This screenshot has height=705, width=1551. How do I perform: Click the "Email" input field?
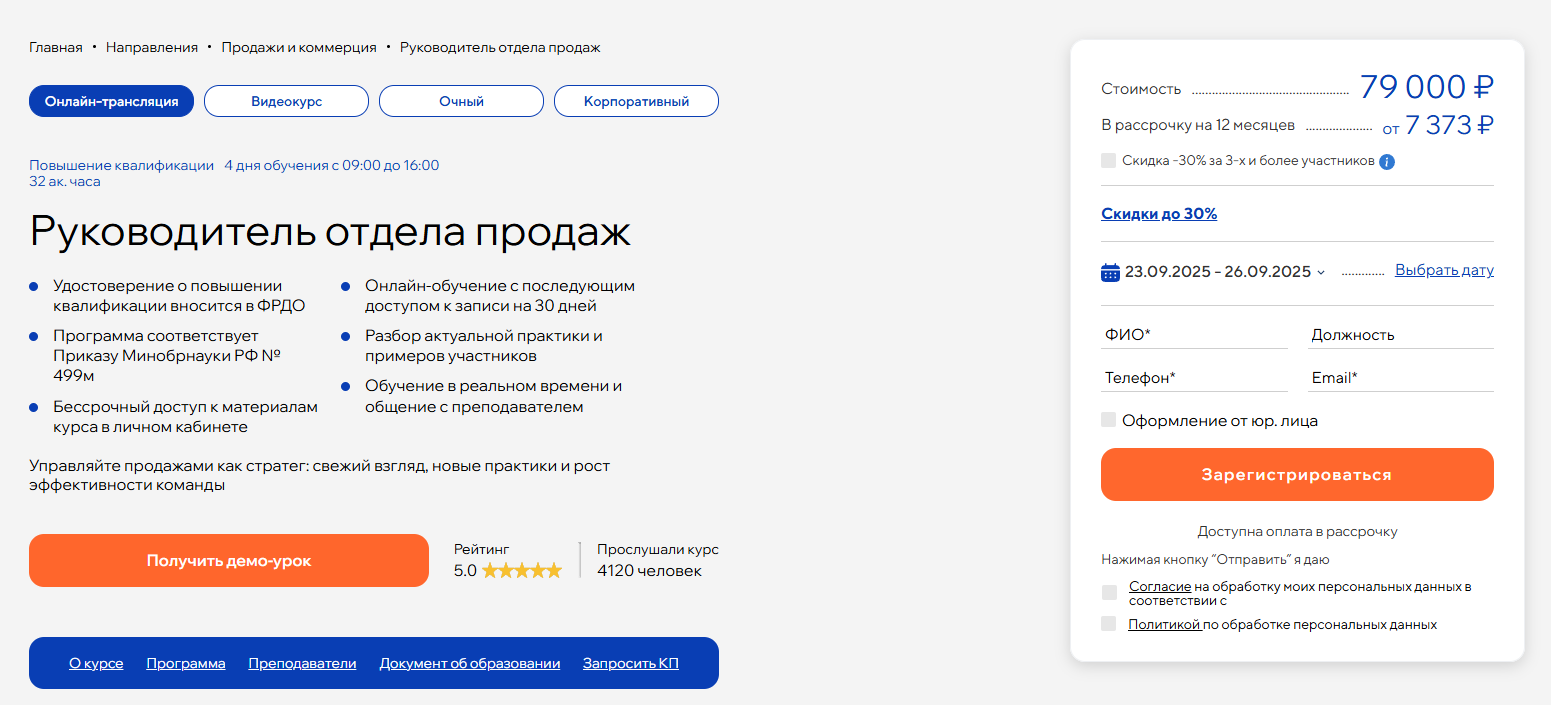[1400, 378]
